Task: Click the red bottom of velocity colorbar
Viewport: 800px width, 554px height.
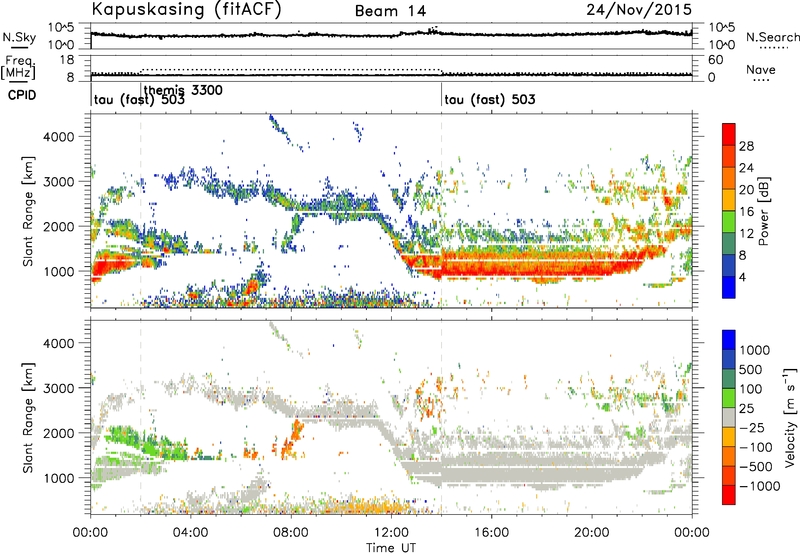Action: click(729, 495)
